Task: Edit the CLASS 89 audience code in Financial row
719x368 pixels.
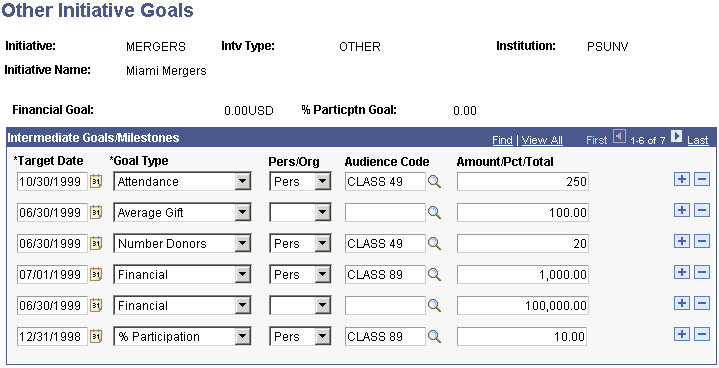Action: pyautogui.click(x=385, y=275)
